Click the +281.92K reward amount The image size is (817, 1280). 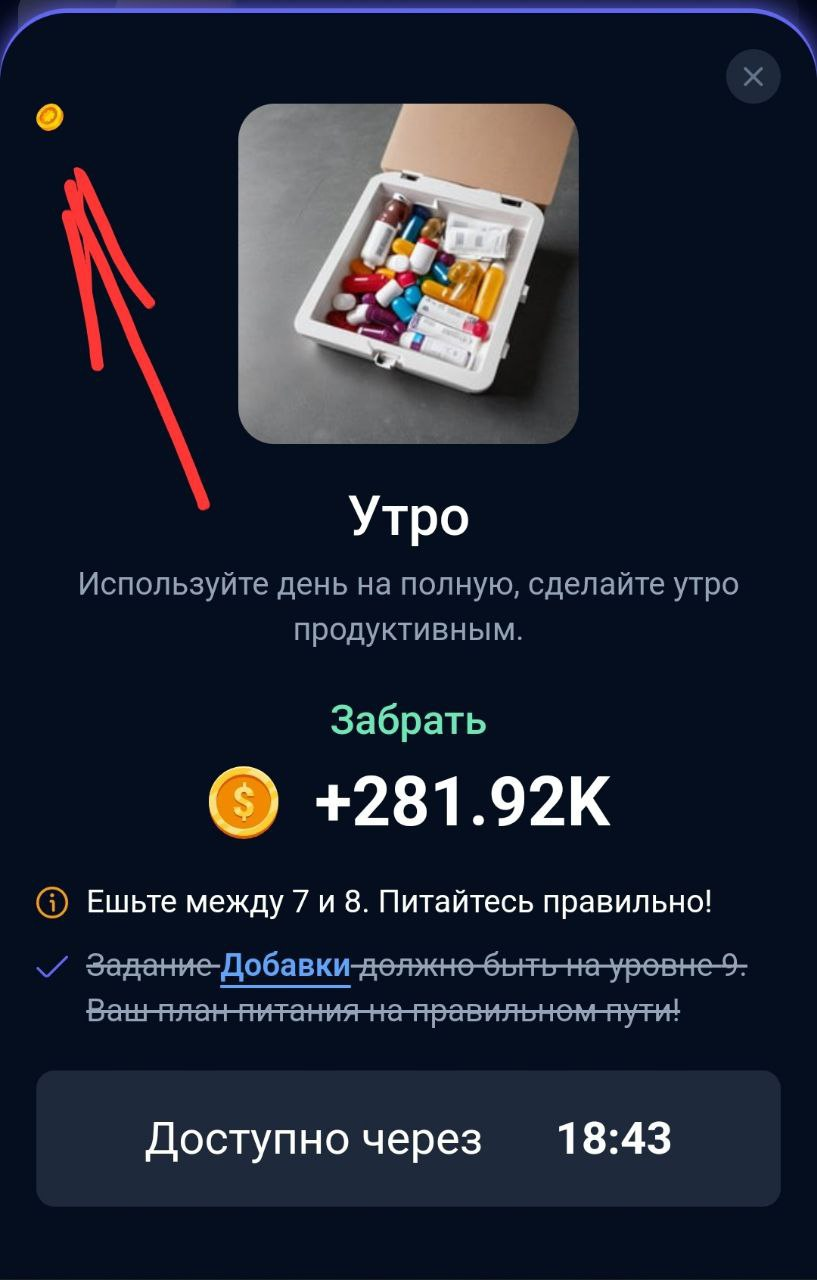pyautogui.click(x=462, y=803)
